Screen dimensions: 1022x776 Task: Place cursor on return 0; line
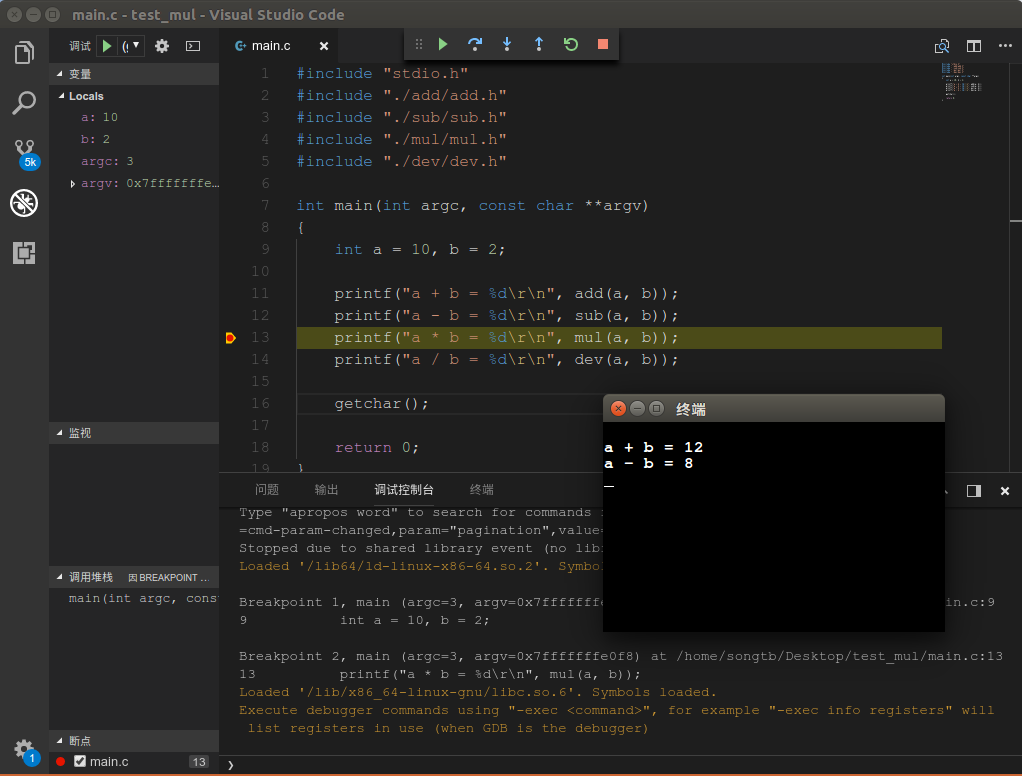376,448
